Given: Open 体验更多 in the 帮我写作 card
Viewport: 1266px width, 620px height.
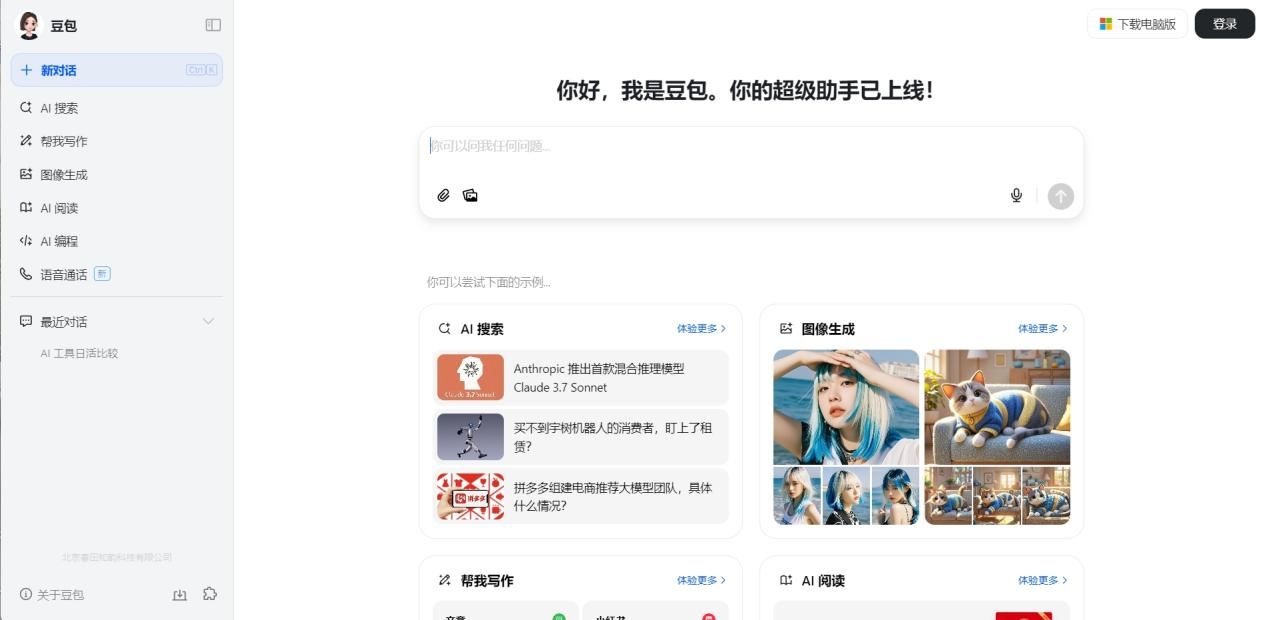Looking at the screenshot, I should tap(701, 580).
